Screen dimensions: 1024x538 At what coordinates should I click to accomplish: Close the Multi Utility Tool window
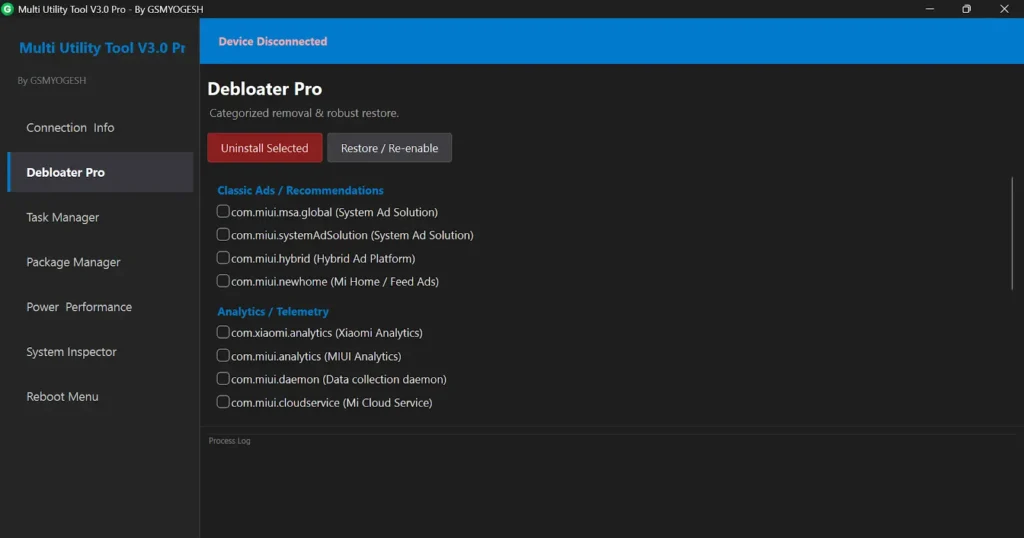click(1004, 9)
